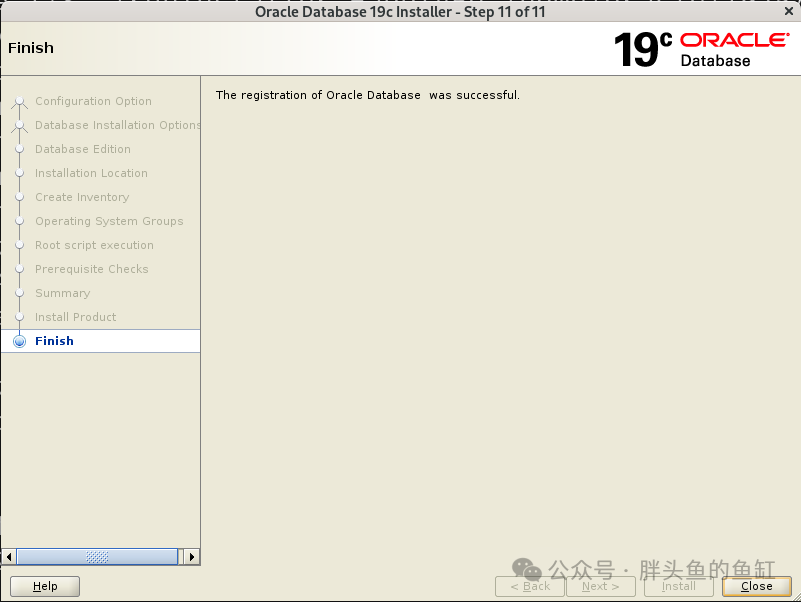Select the Prerequisite Checks step
801x602 pixels.
point(92,269)
